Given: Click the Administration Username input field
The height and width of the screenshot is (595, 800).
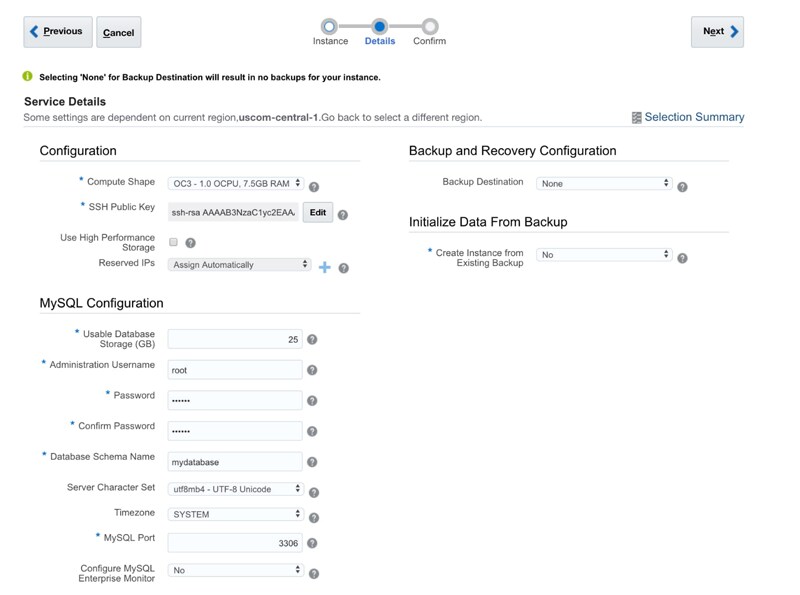Looking at the screenshot, I should 235,370.
